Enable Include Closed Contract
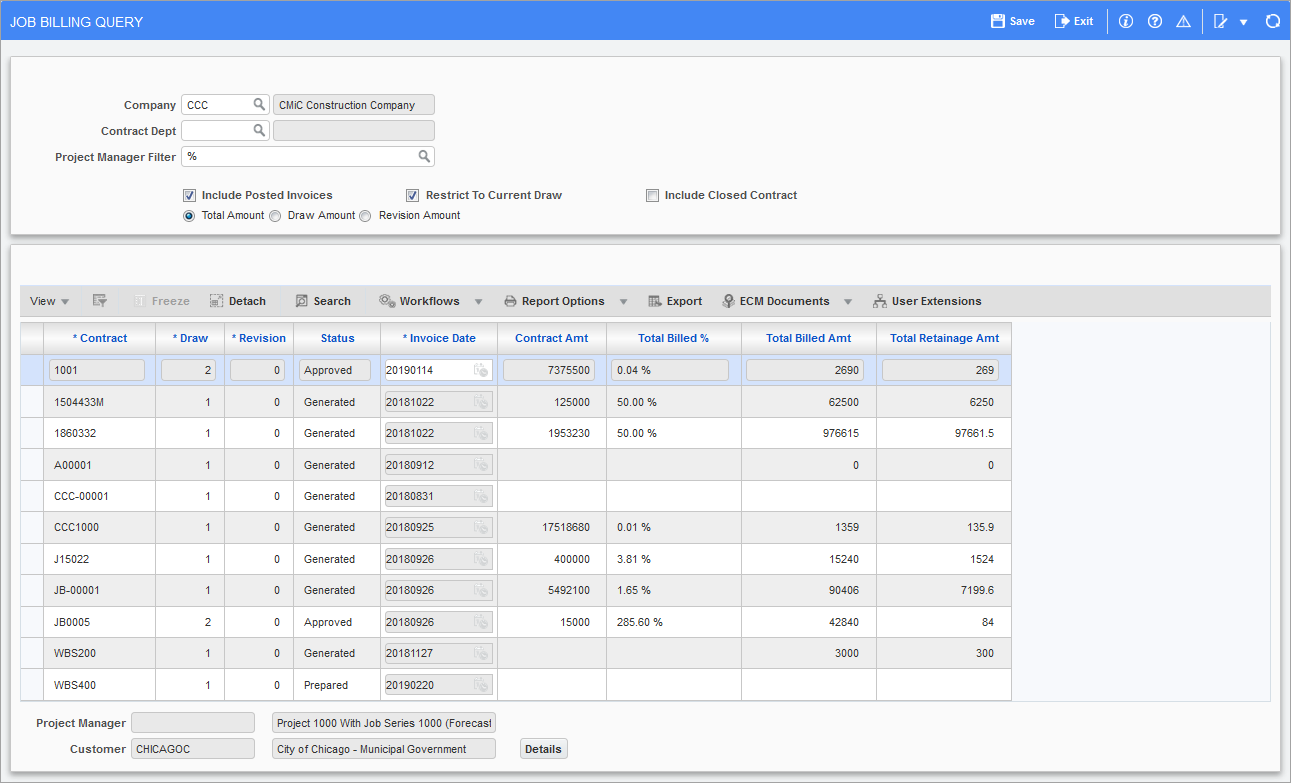Viewport: 1291px width, 783px height. (652, 195)
